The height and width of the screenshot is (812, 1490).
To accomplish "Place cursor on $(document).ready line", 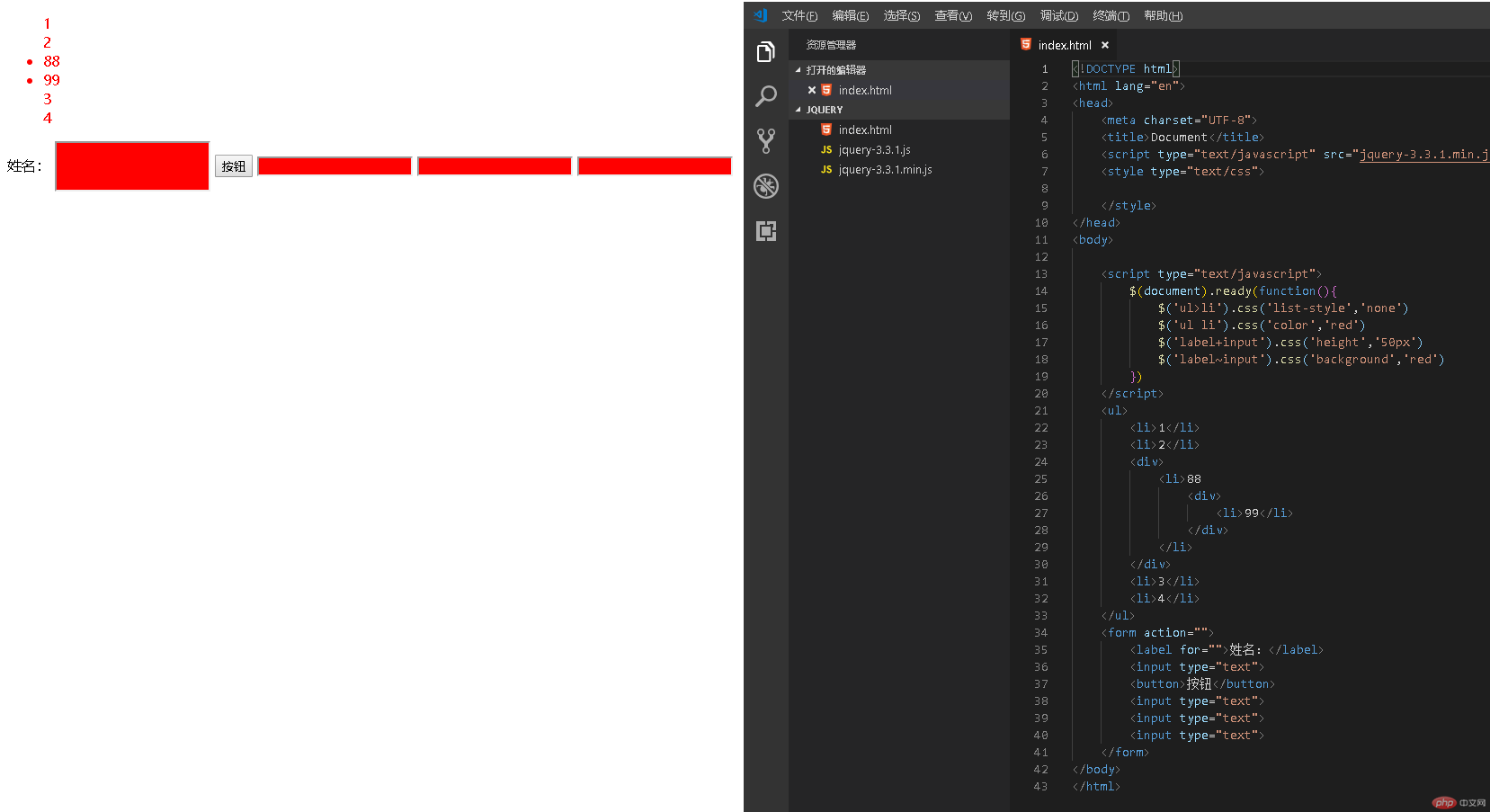I will (1234, 290).
